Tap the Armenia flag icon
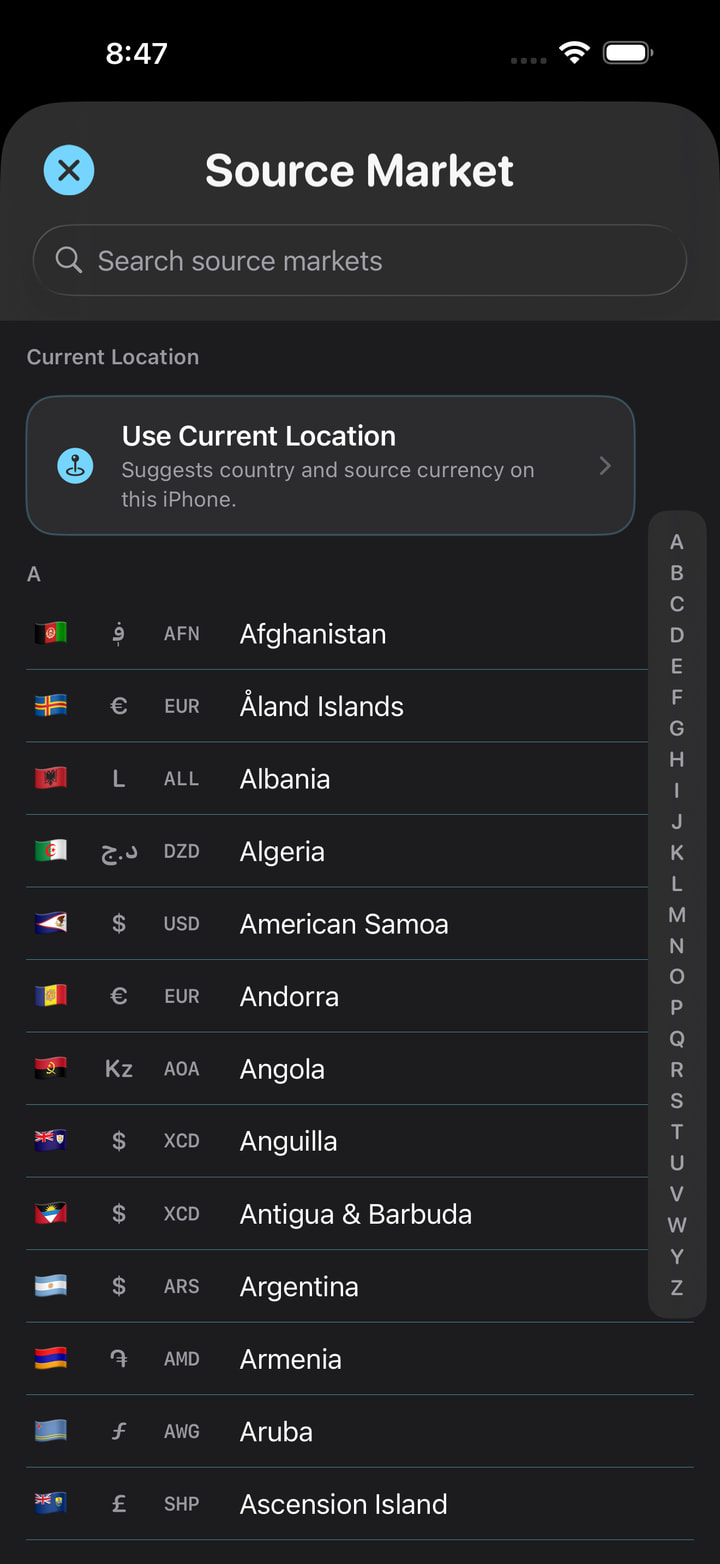Image resolution: width=720 pixels, height=1564 pixels. pos(51,1358)
